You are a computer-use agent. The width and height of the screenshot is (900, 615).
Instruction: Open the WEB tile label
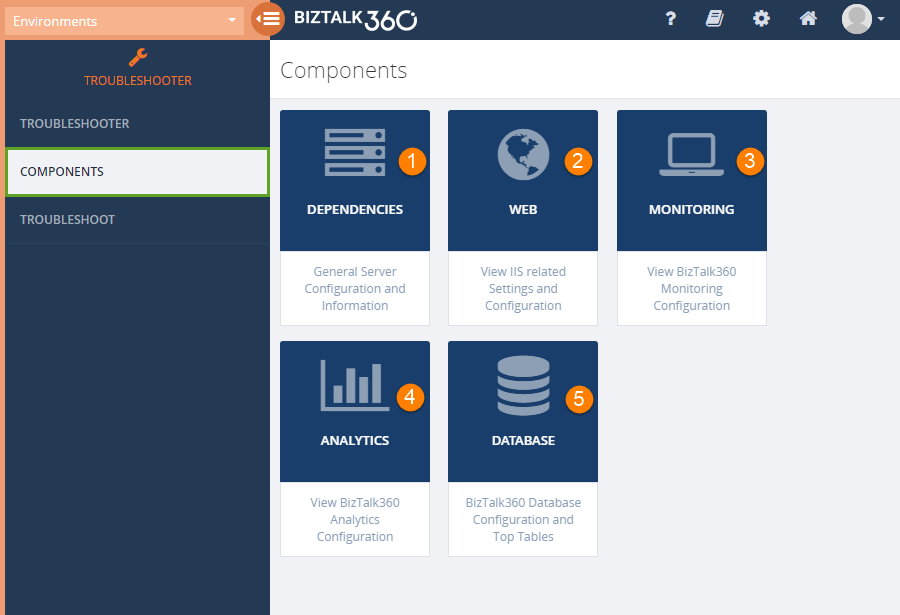pyautogui.click(x=523, y=210)
